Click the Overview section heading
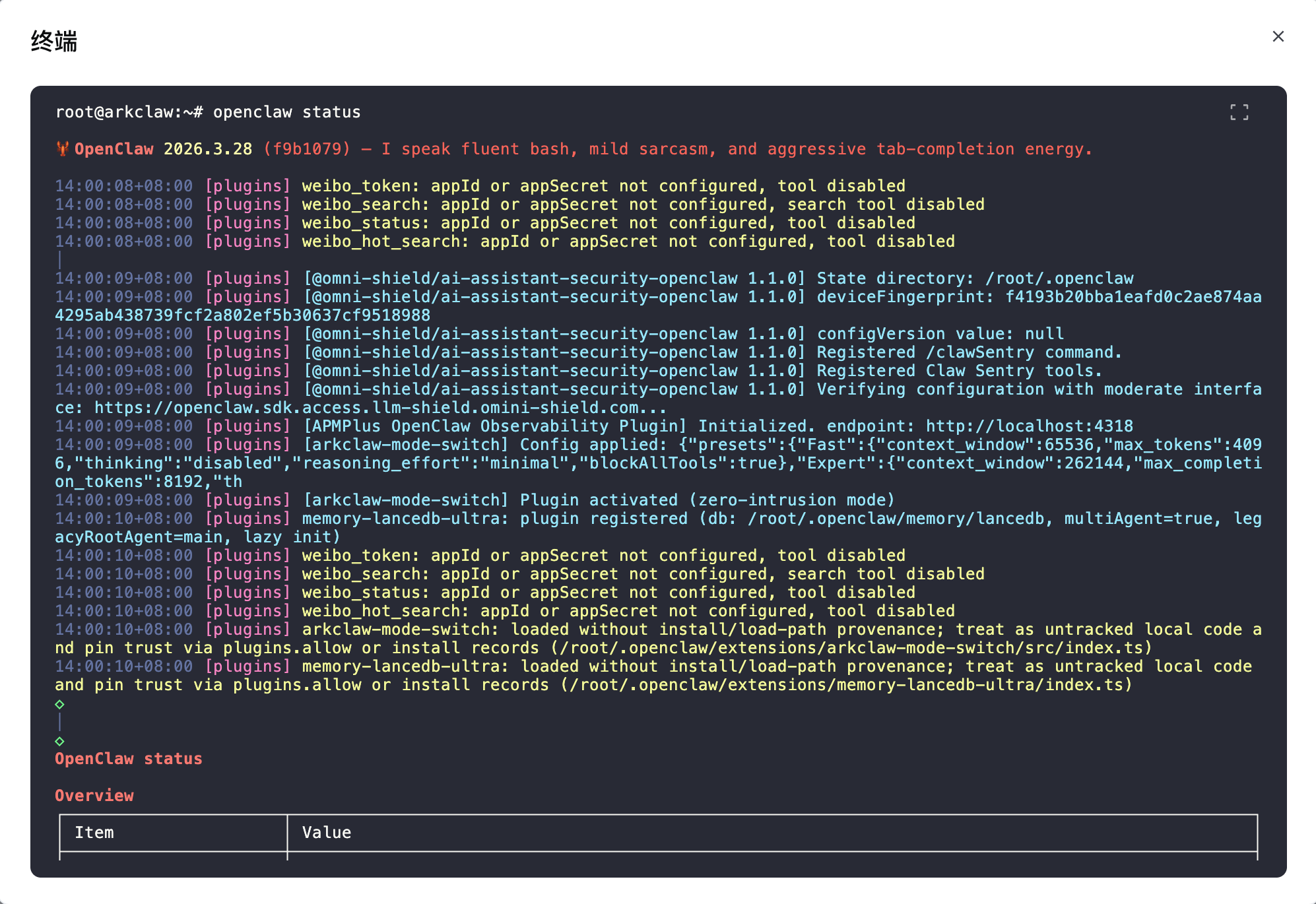Image resolution: width=1316 pixels, height=904 pixels. (x=94, y=796)
